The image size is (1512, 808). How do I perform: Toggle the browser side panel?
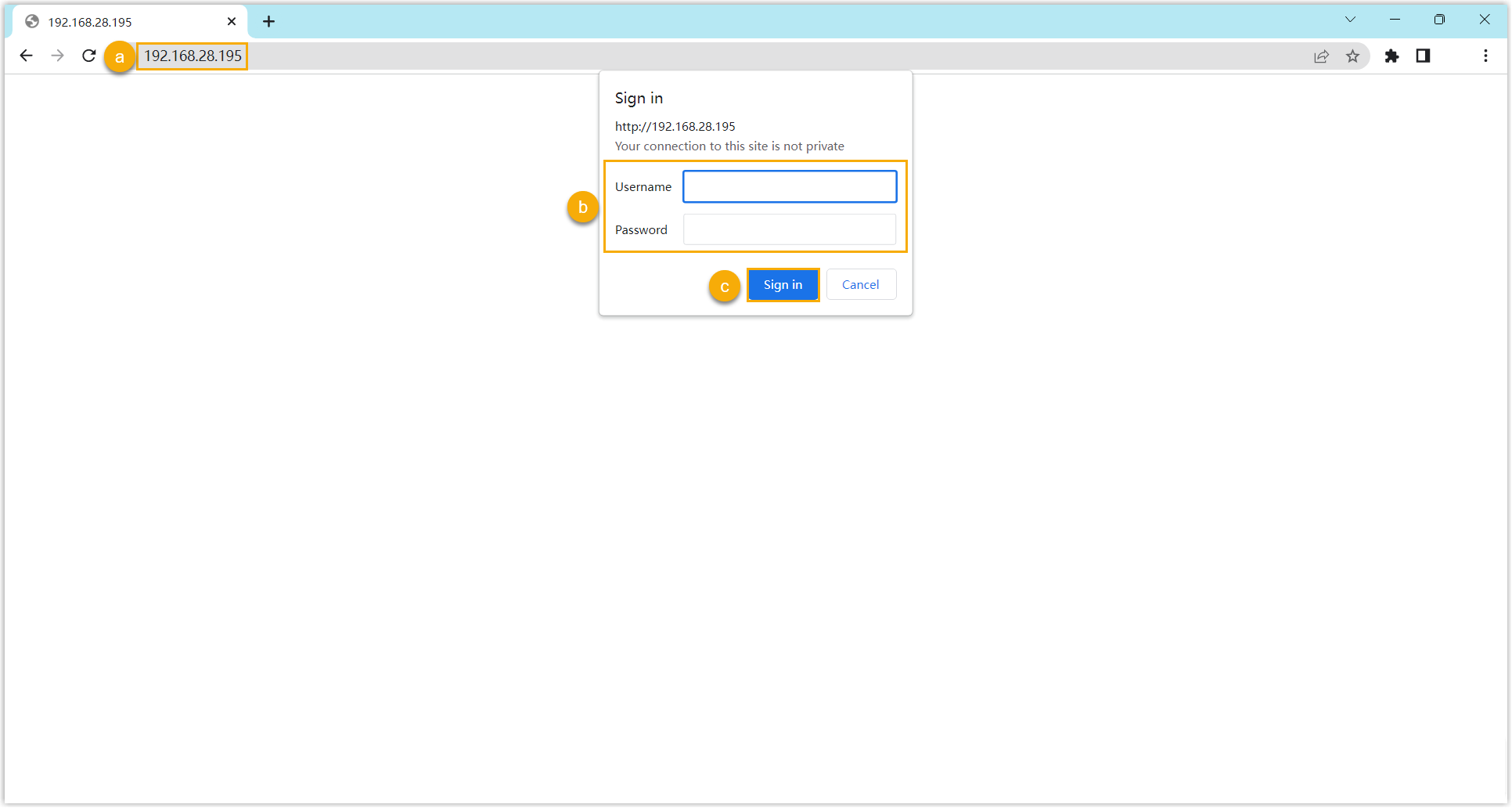point(1423,56)
